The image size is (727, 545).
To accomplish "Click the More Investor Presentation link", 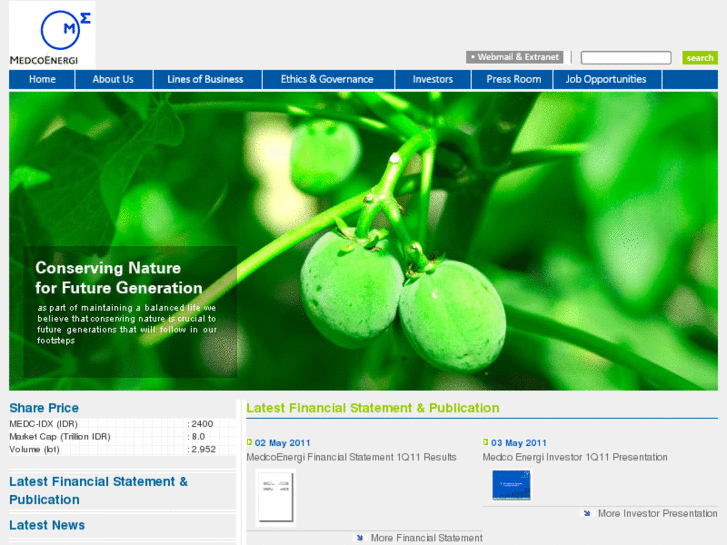I will coord(657,513).
